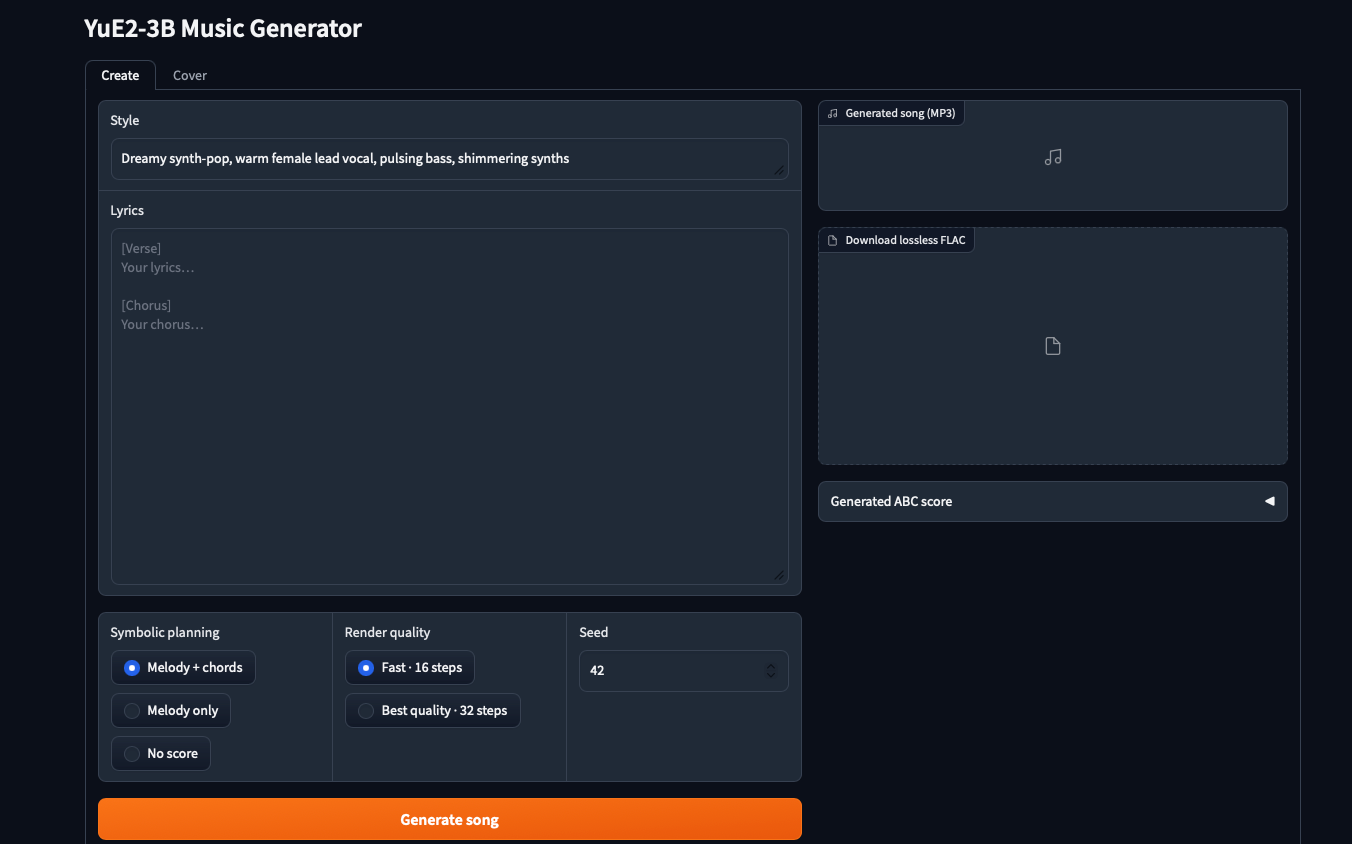Click the Lyrics label text
Screen dimensions: 1352x844
point(127,211)
